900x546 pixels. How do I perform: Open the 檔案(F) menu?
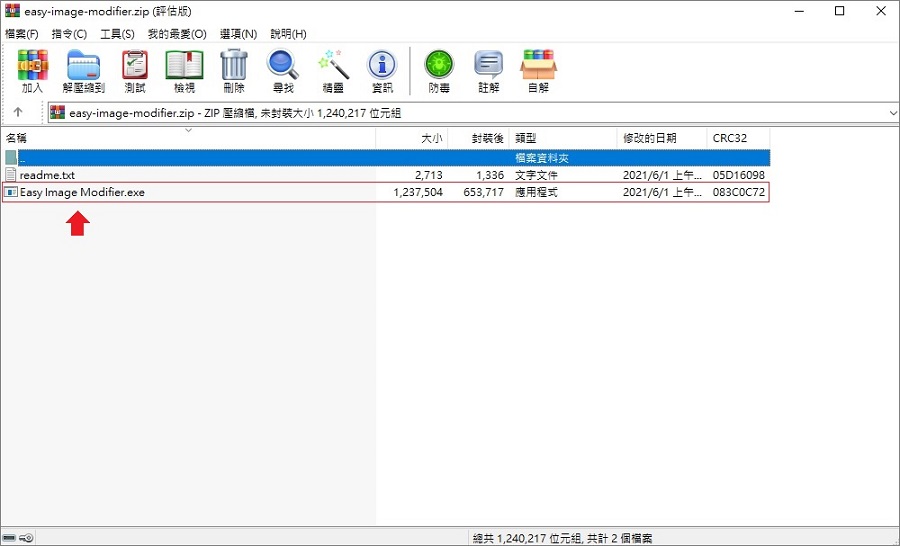click(x=22, y=34)
